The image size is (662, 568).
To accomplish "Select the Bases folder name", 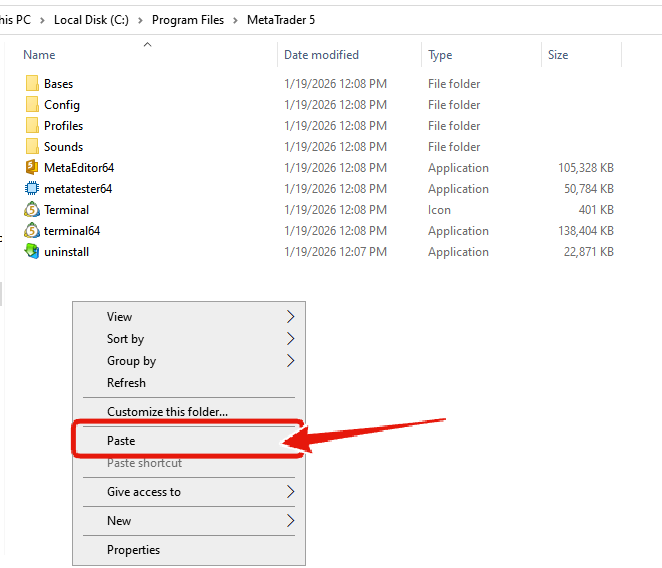I will (59, 84).
